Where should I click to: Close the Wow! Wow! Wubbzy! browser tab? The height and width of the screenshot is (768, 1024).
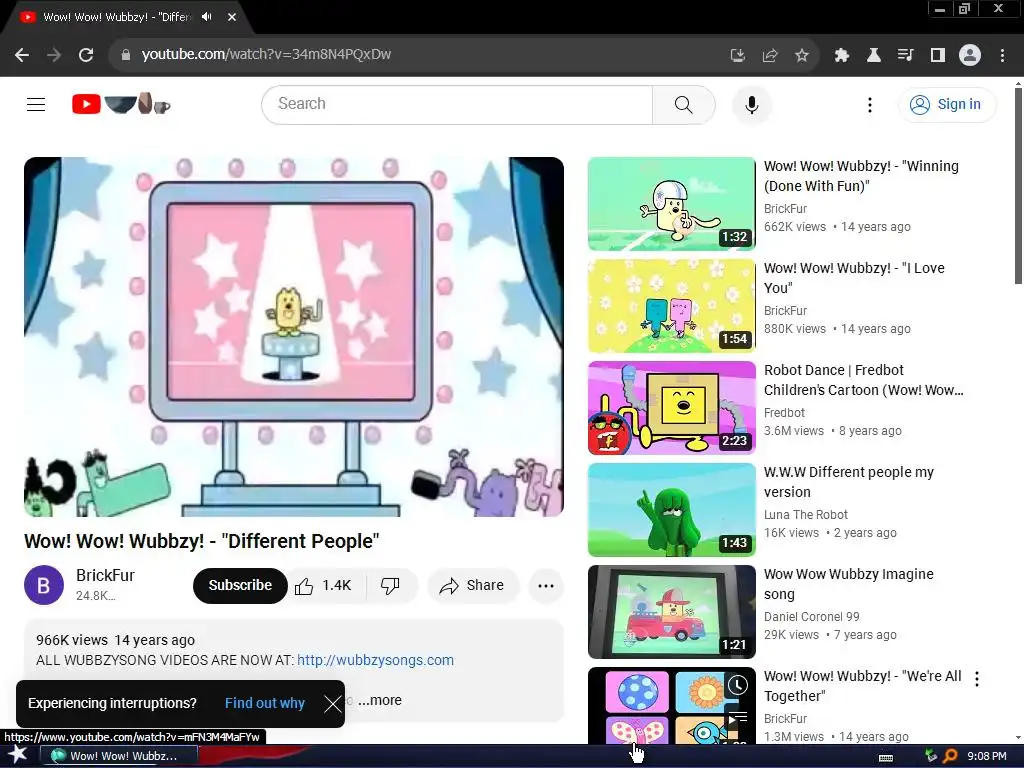[232, 17]
